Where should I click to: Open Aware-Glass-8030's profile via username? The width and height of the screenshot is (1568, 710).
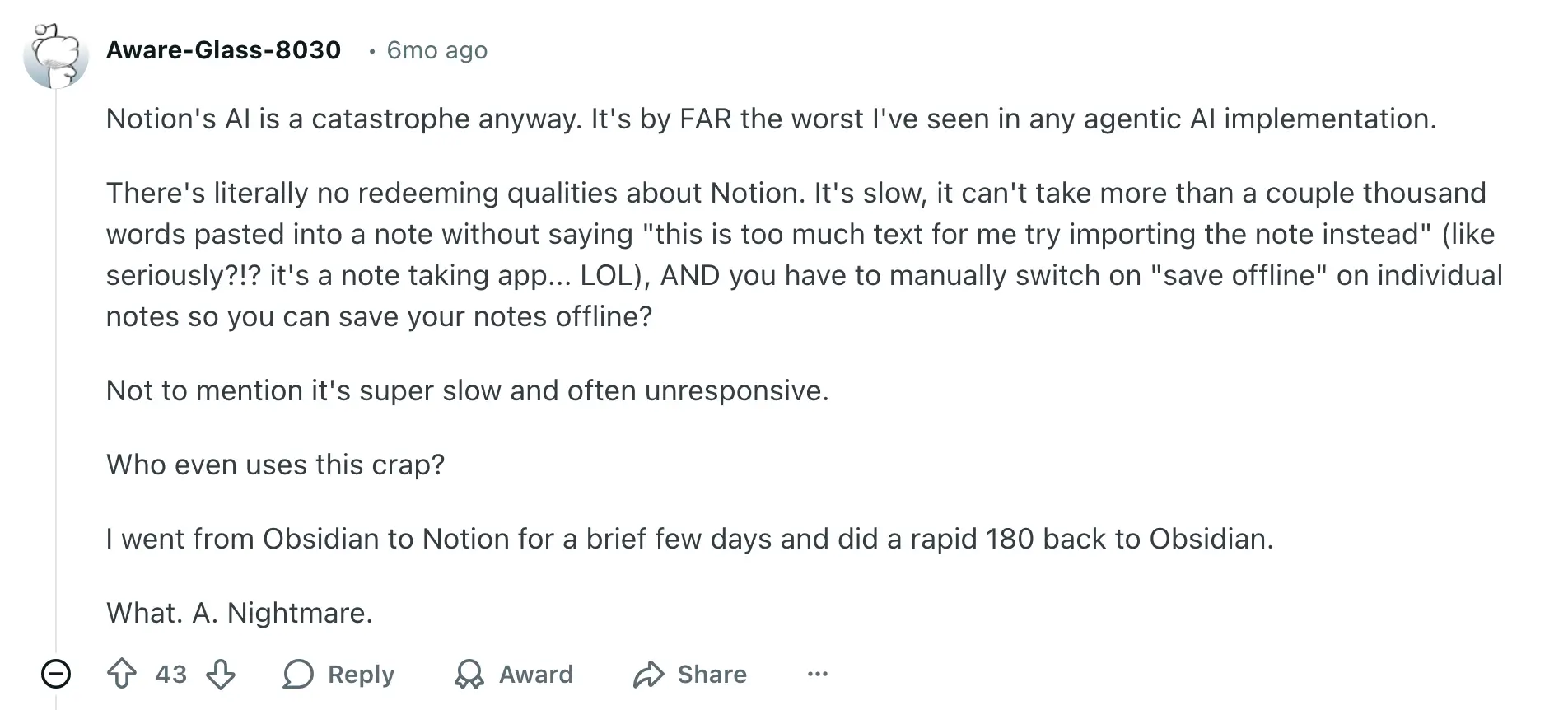pyautogui.click(x=224, y=49)
